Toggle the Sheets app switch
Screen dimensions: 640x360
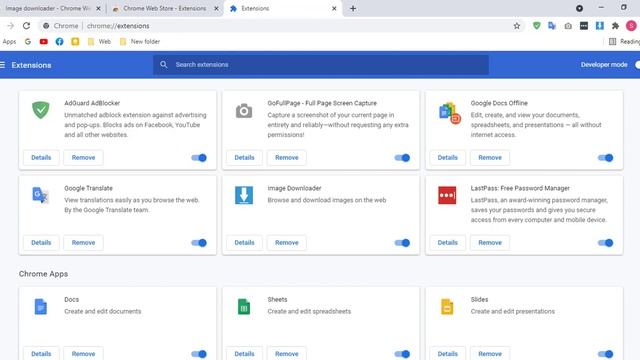402,354
